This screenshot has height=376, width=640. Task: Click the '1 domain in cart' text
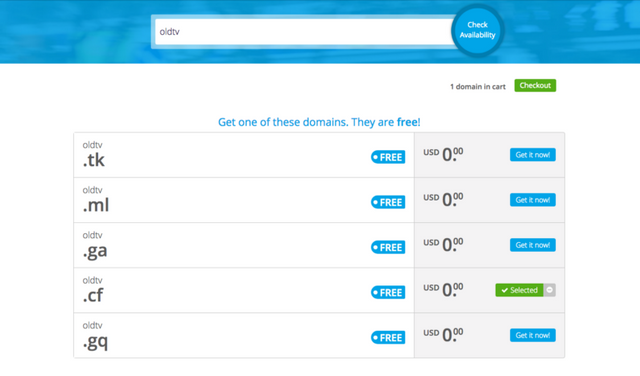[478, 87]
